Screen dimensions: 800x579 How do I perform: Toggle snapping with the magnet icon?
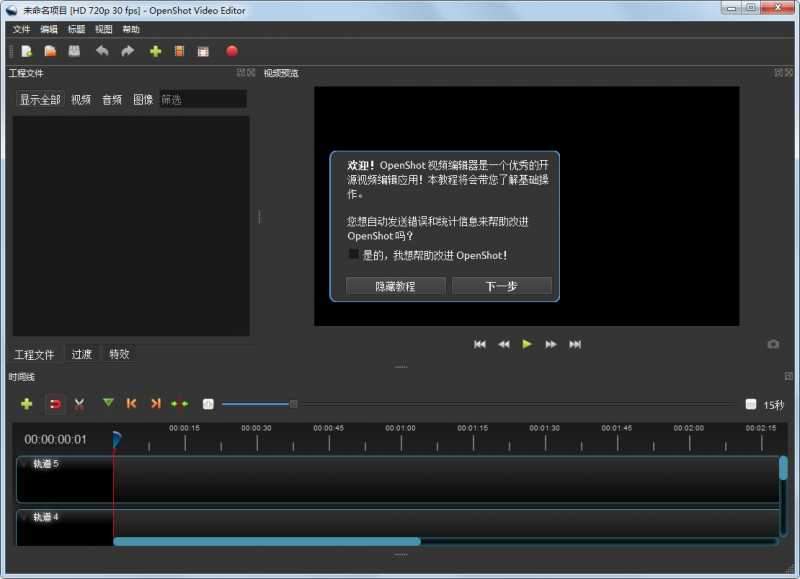(x=55, y=404)
